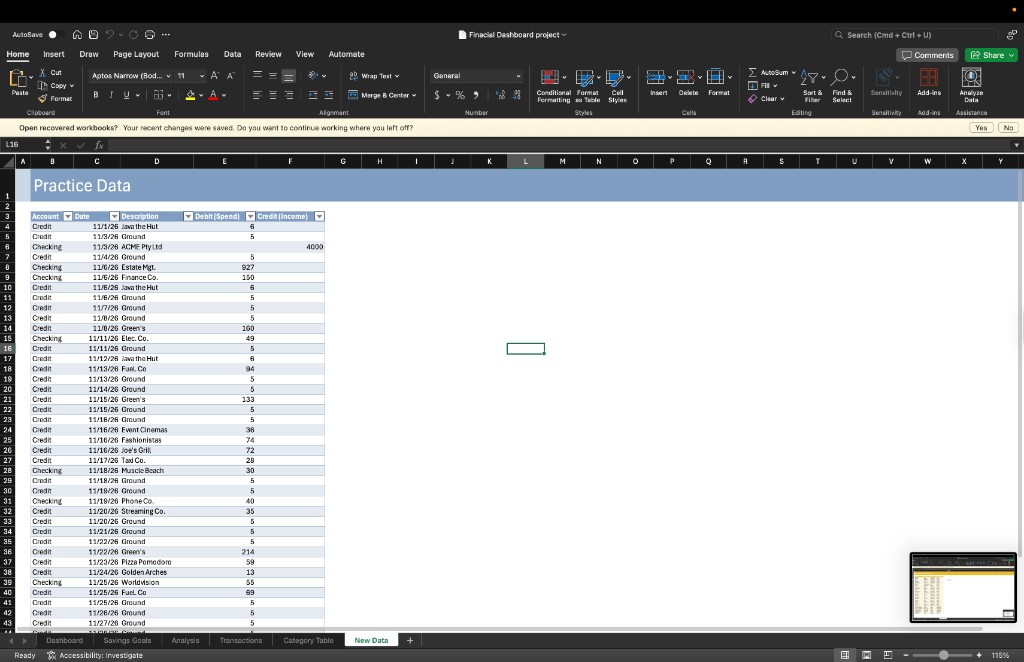This screenshot has height=662, width=1024.
Task: Click the Comments button
Action: click(x=927, y=54)
